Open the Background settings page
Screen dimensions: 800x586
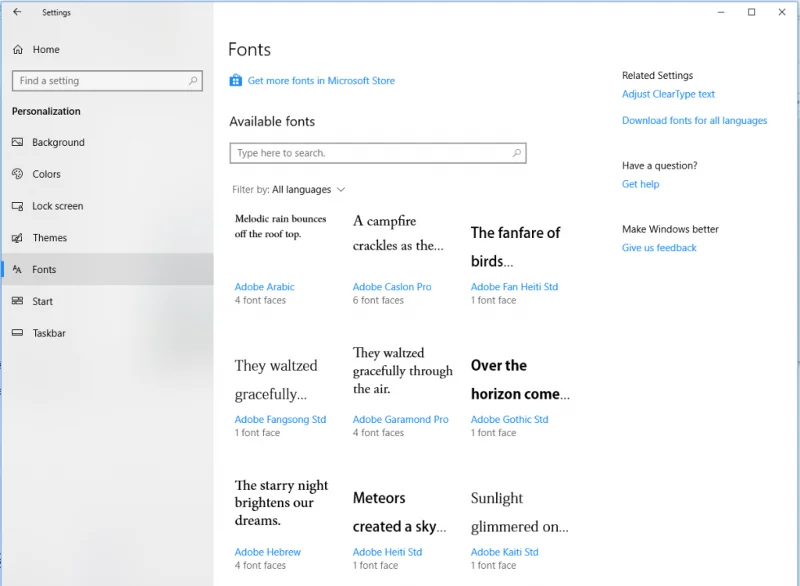click(108, 142)
